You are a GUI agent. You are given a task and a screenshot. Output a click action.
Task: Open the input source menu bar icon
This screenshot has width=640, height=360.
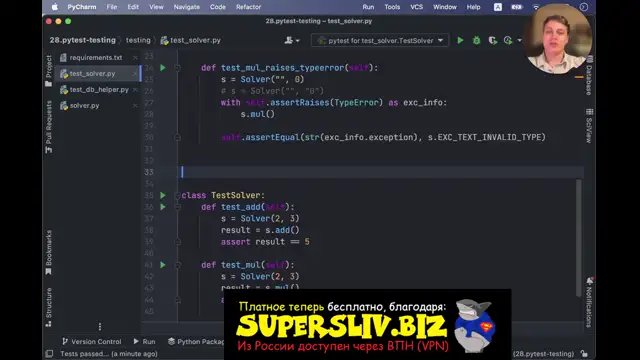498,7
